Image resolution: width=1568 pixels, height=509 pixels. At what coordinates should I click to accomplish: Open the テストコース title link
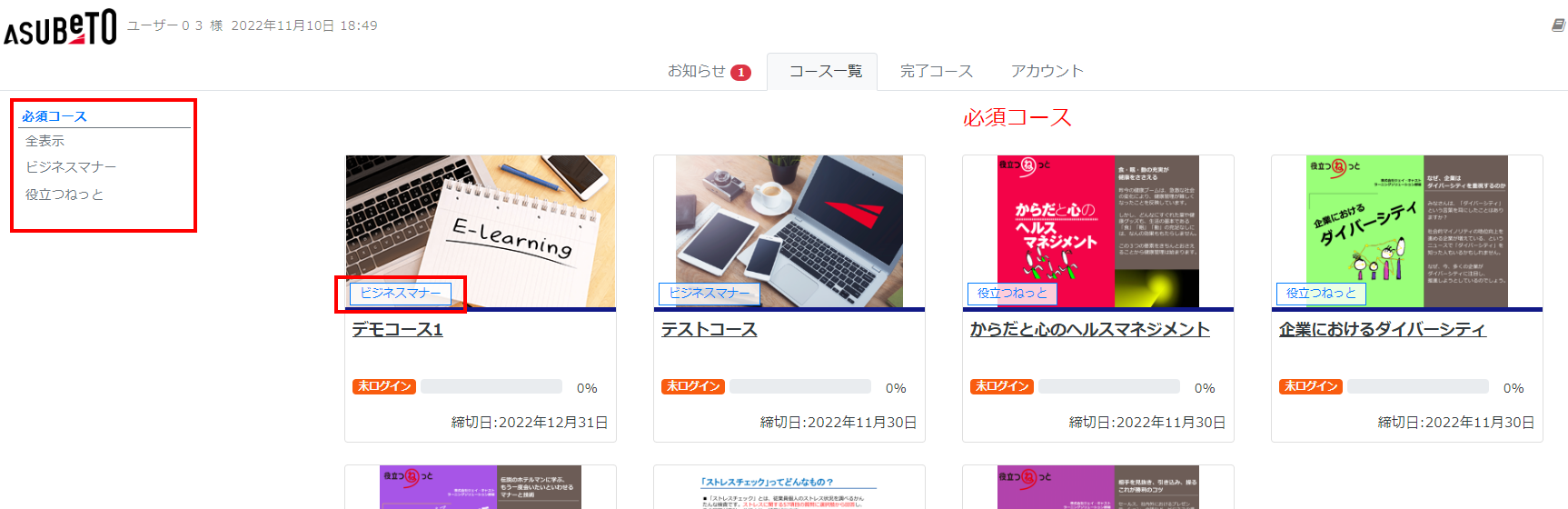point(709,329)
